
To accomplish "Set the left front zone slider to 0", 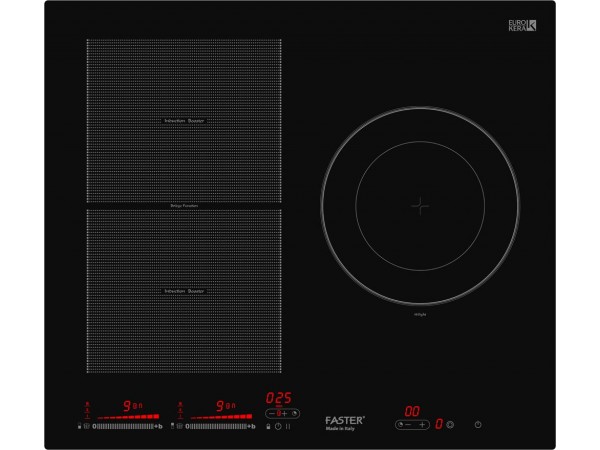I will (x=94, y=426).
